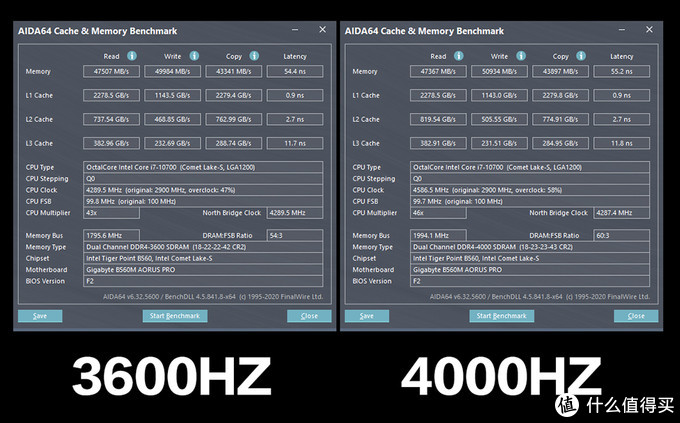The image size is (680, 423).
Task: Click Memory Type DDR4-4000 SDRAM field
Action: pos(530,247)
